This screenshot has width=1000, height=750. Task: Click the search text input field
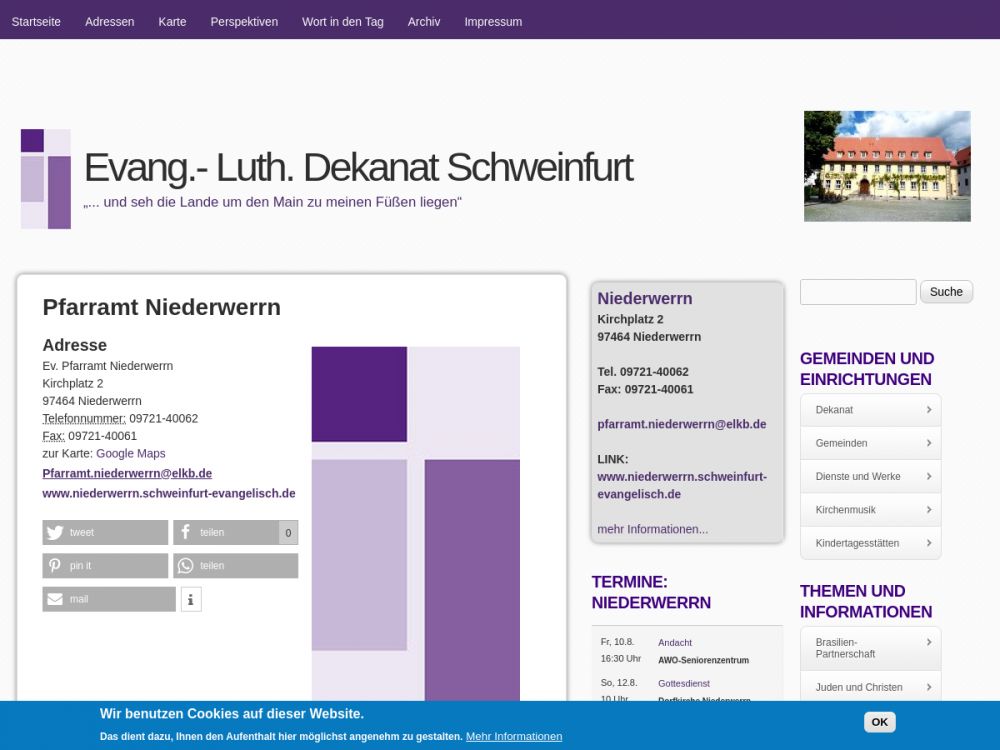click(x=858, y=292)
